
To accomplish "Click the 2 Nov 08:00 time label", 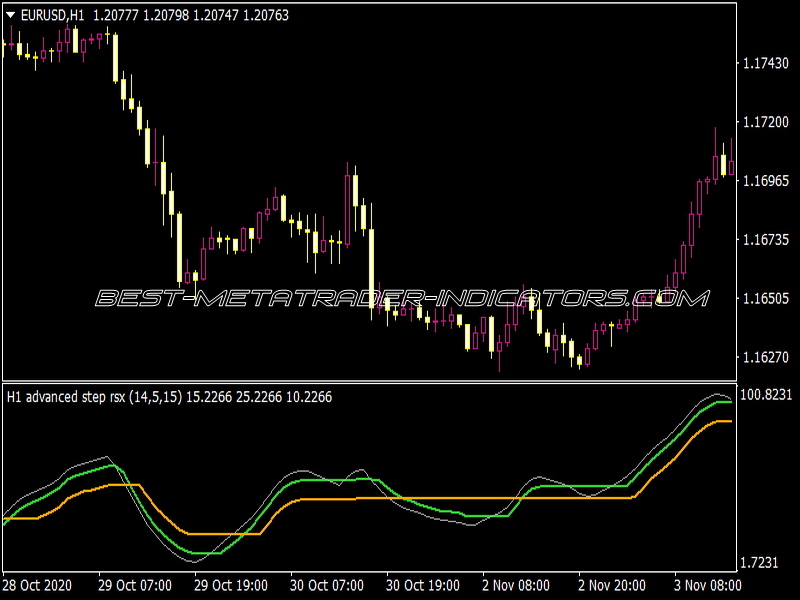I will coord(516,585).
